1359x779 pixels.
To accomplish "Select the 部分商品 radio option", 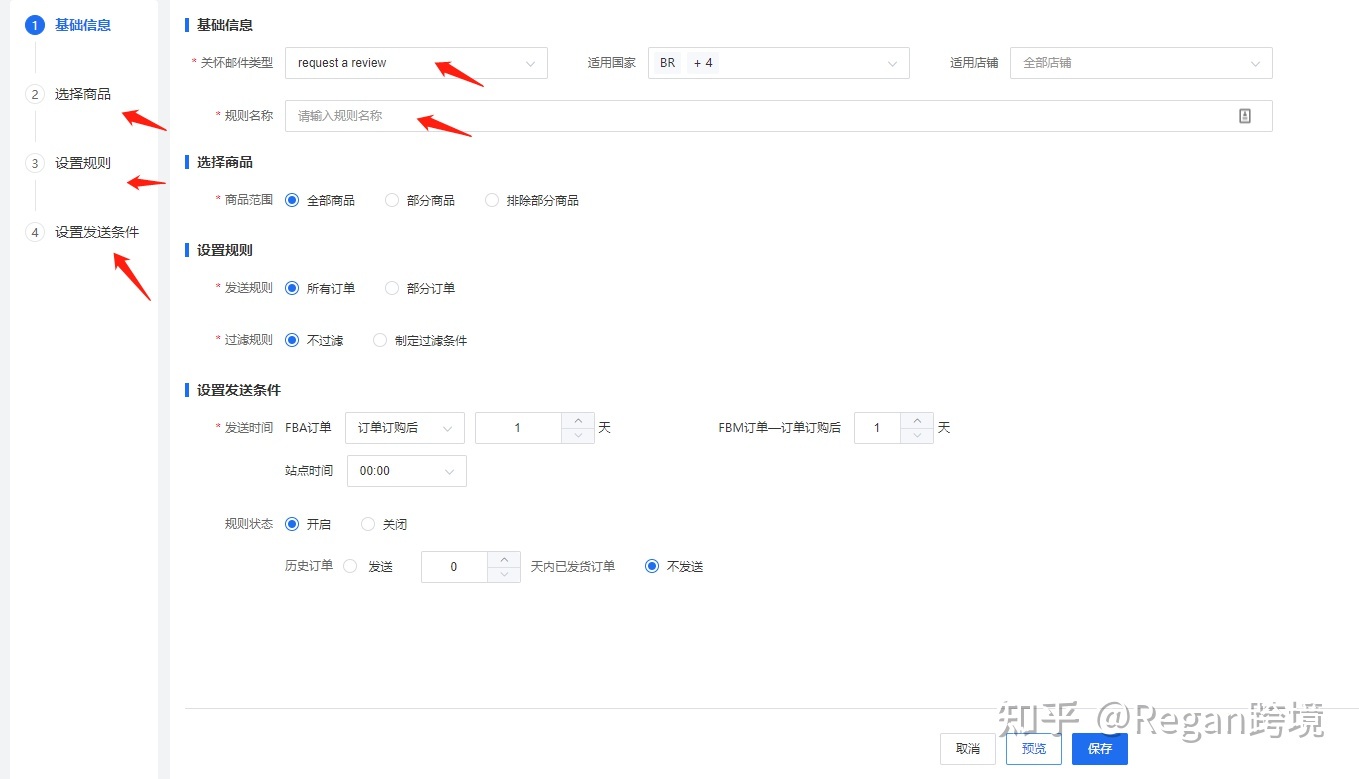I will click(391, 199).
